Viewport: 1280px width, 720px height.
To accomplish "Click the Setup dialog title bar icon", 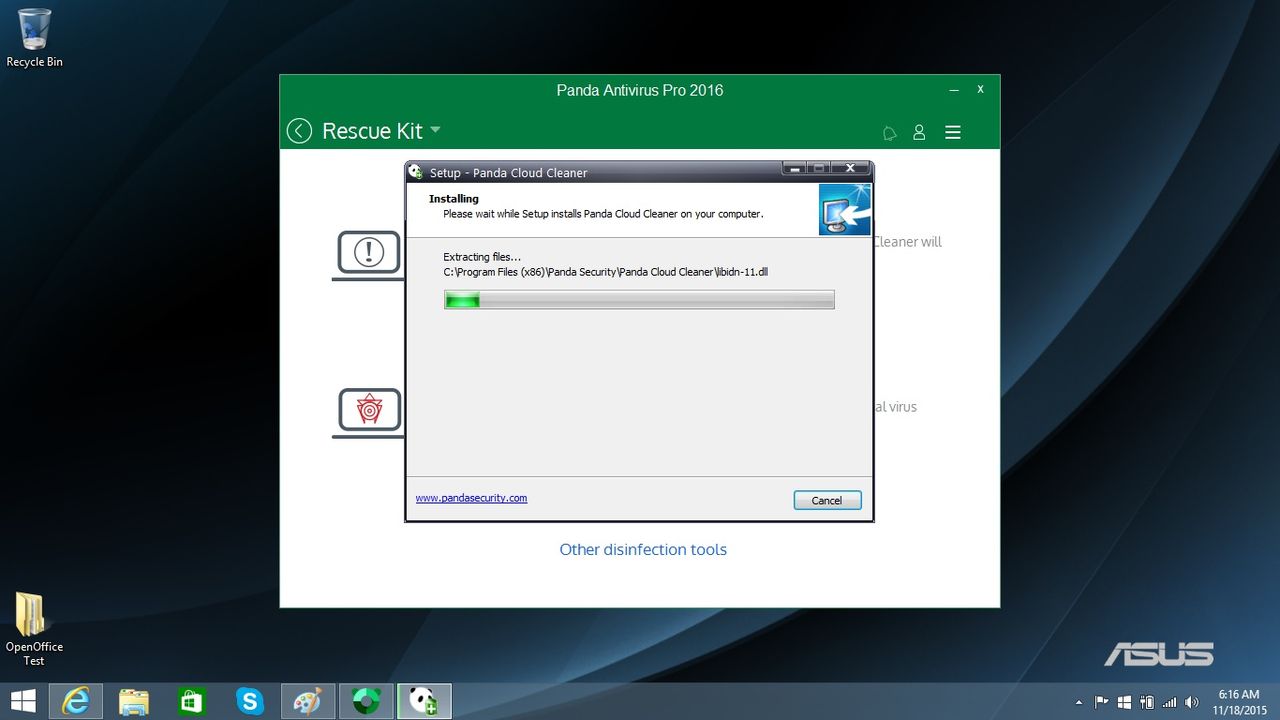I will click(x=416, y=172).
